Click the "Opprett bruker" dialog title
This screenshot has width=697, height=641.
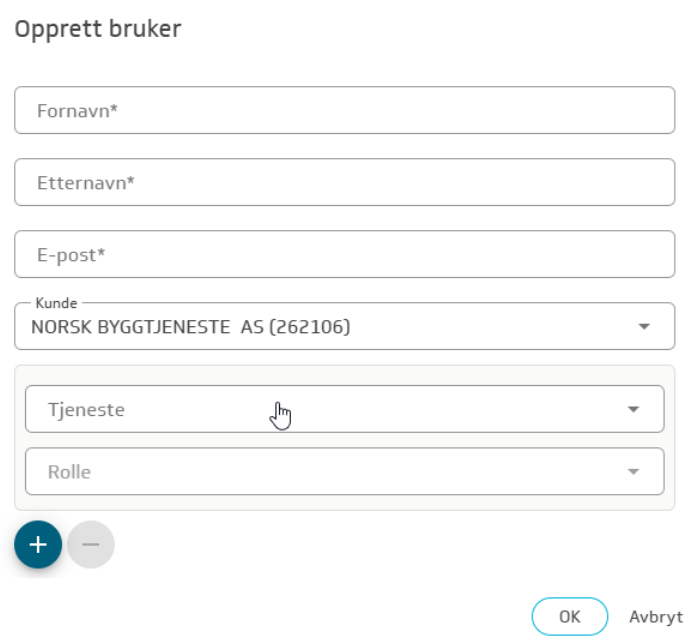tap(97, 29)
